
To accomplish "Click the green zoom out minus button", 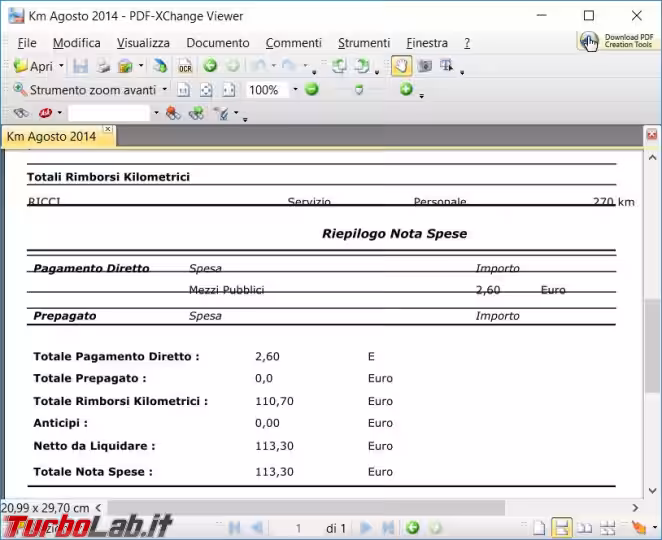I will coord(312,90).
